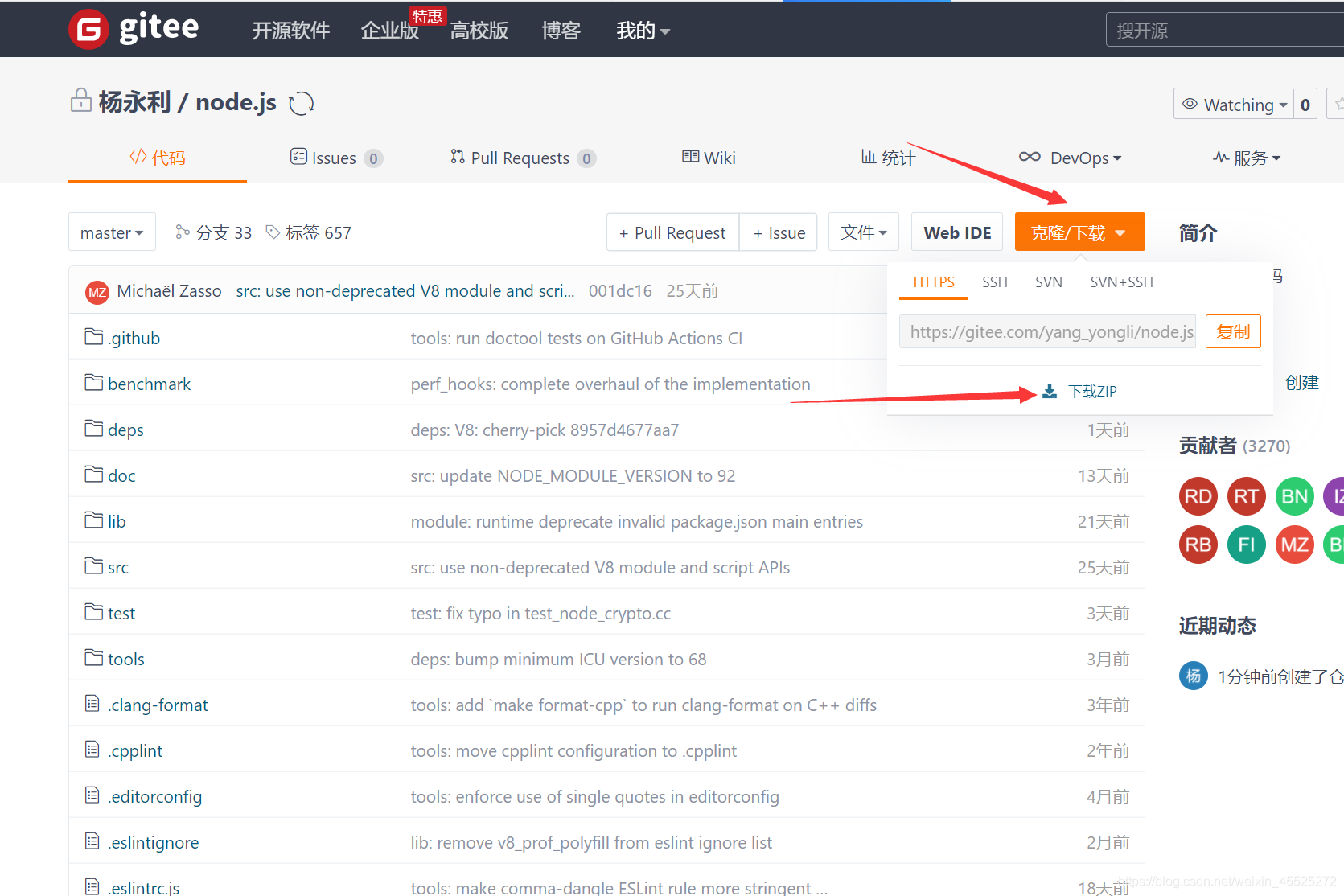This screenshot has width=1344, height=896.
Task: Open the 博客 nav link
Action: tap(561, 31)
